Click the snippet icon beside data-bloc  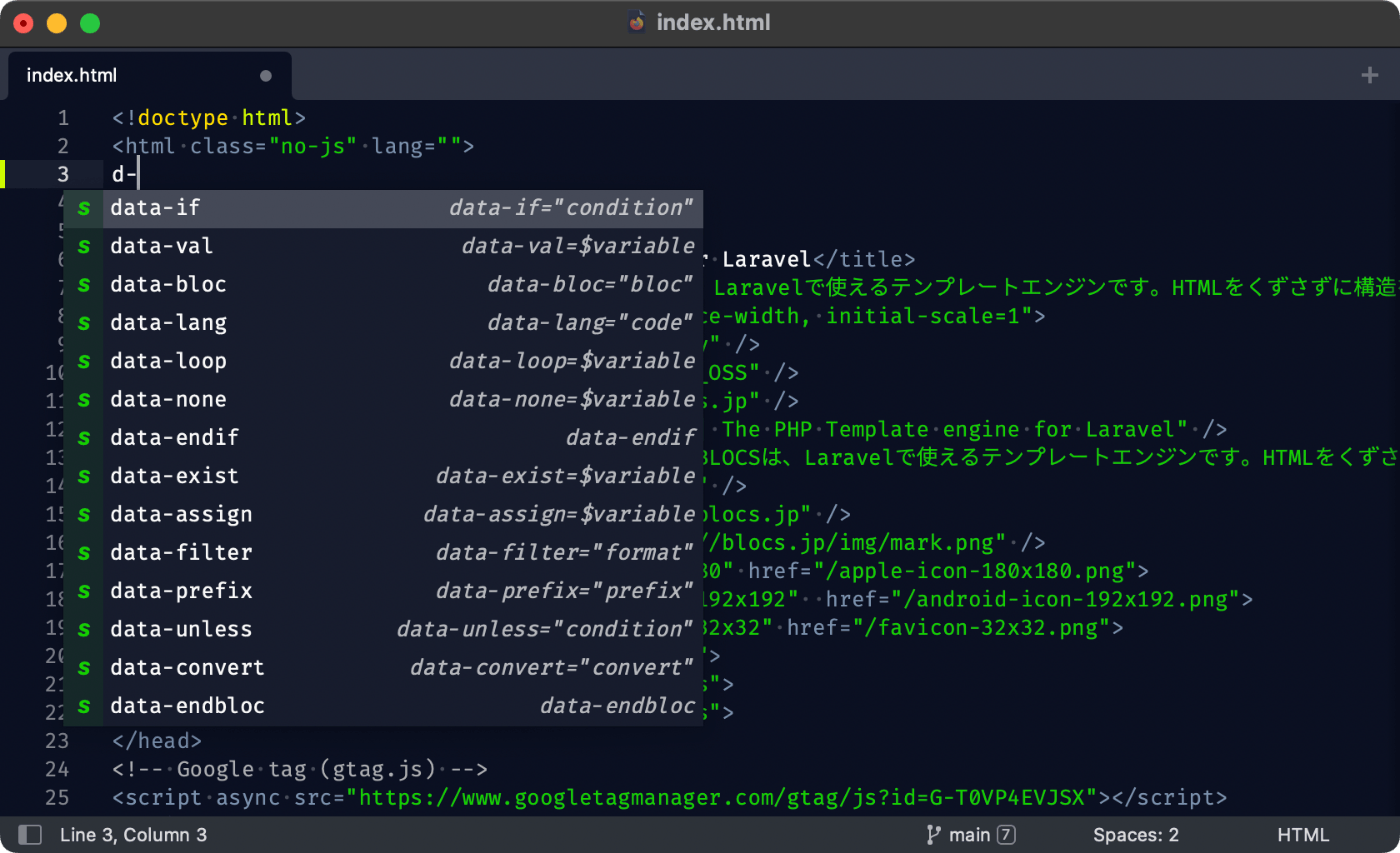[x=84, y=285]
